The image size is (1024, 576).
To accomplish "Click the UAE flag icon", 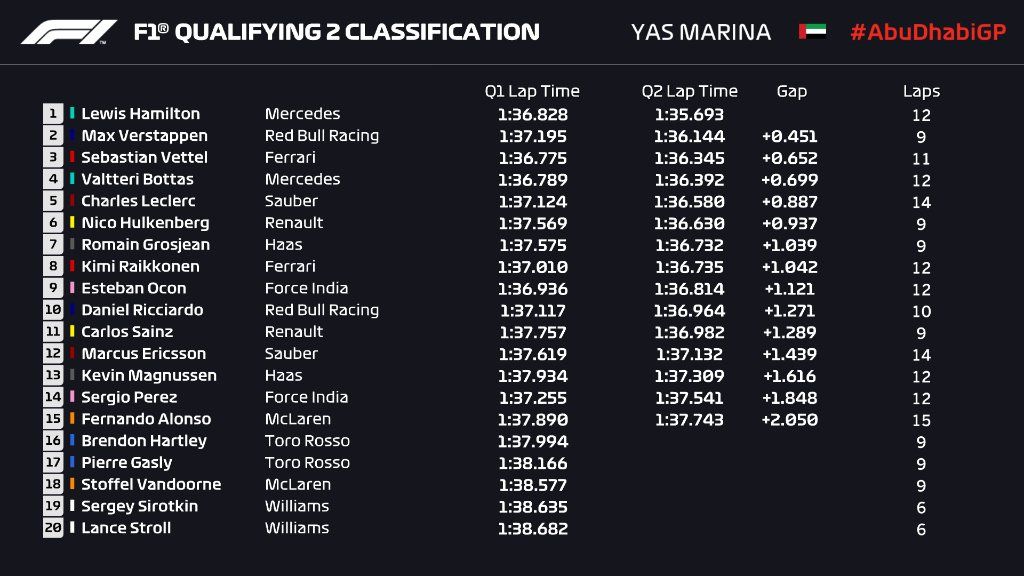I will (811, 32).
